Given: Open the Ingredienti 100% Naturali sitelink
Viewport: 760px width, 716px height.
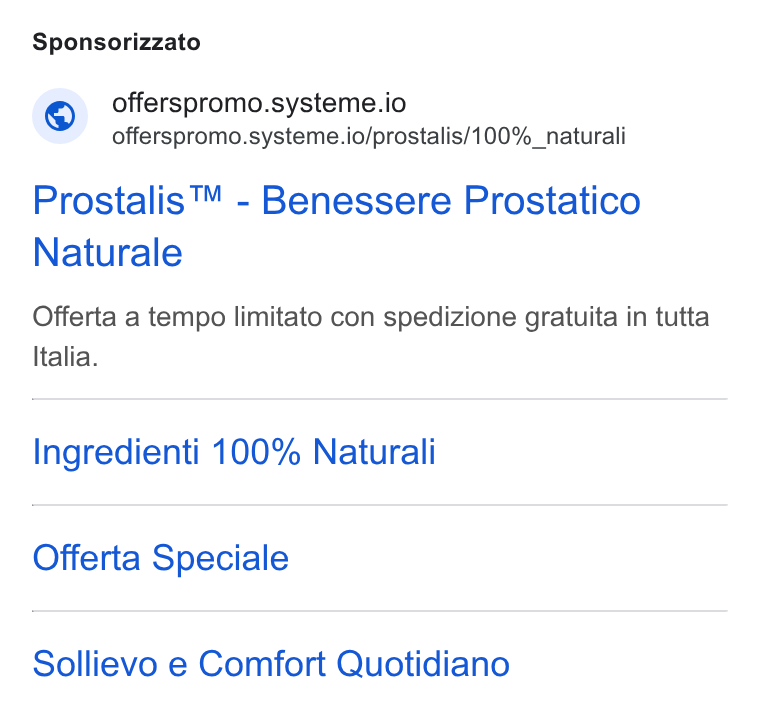Looking at the screenshot, I should click(x=234, y=452).
